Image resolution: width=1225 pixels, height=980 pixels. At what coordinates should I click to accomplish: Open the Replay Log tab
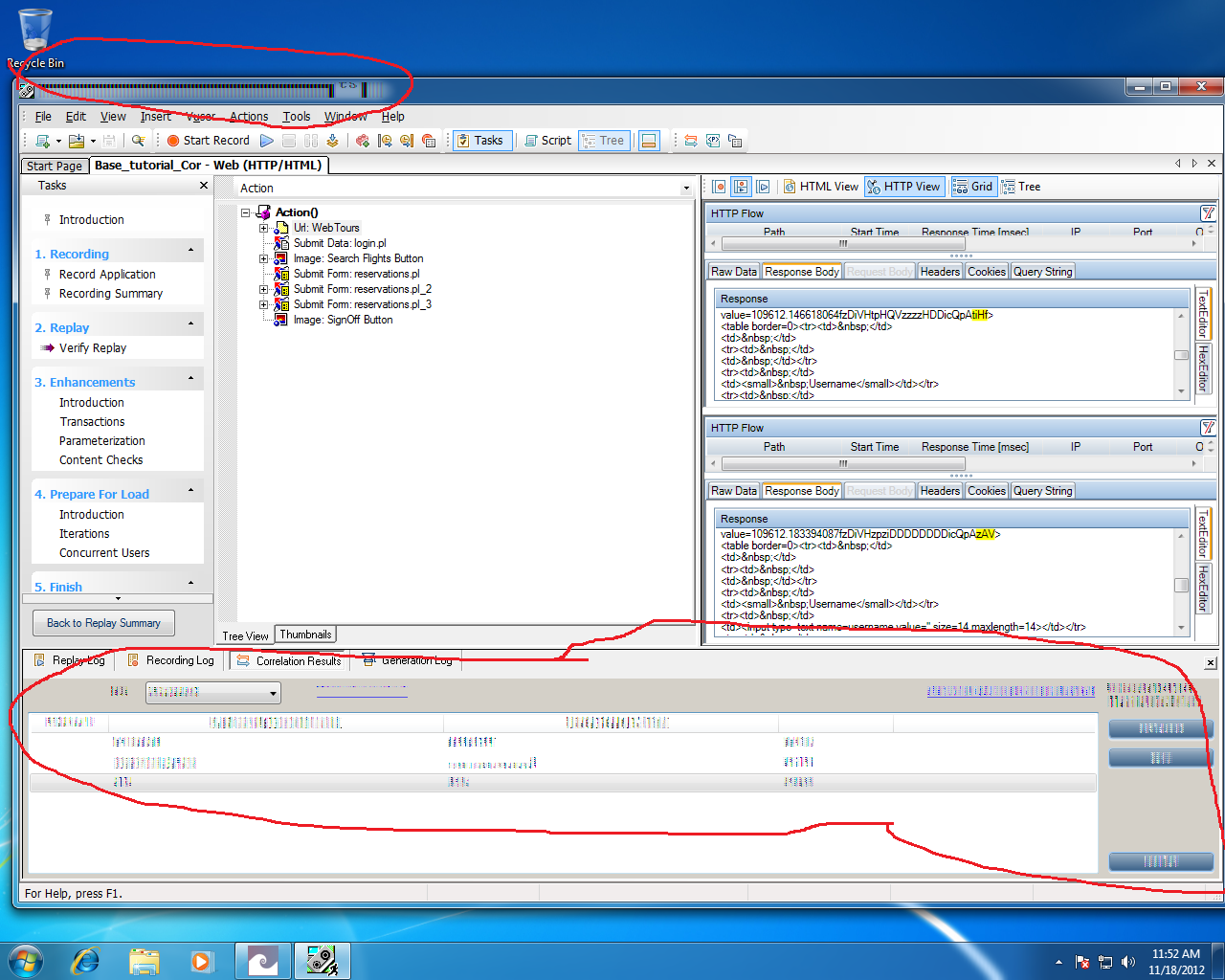pos(70,660)
